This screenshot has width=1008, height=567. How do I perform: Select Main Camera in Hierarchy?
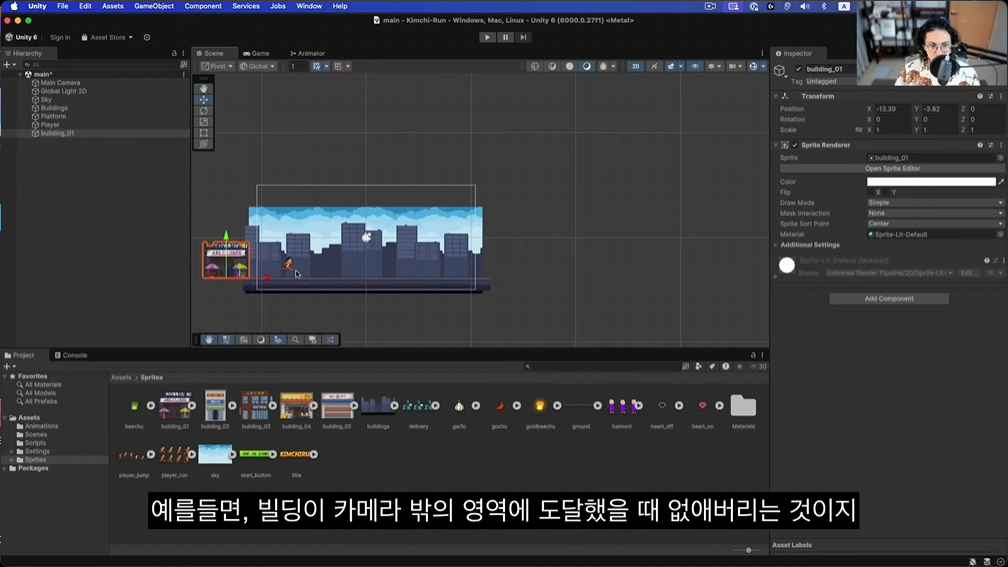[x=60, y=82]
